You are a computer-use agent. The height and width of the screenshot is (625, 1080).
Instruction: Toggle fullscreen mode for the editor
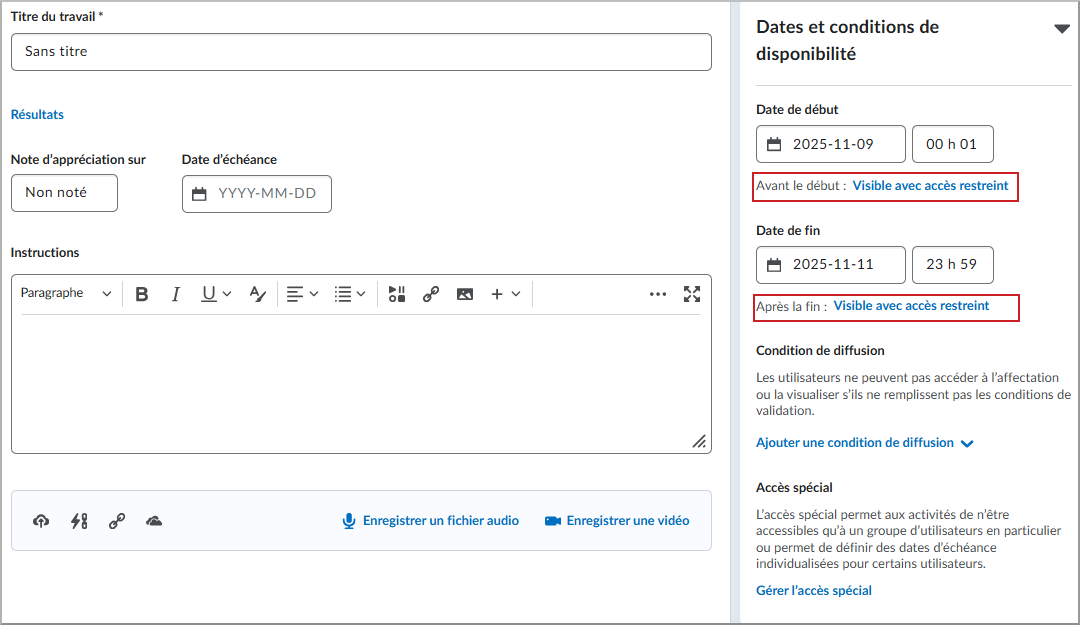(x=691, y=293)
